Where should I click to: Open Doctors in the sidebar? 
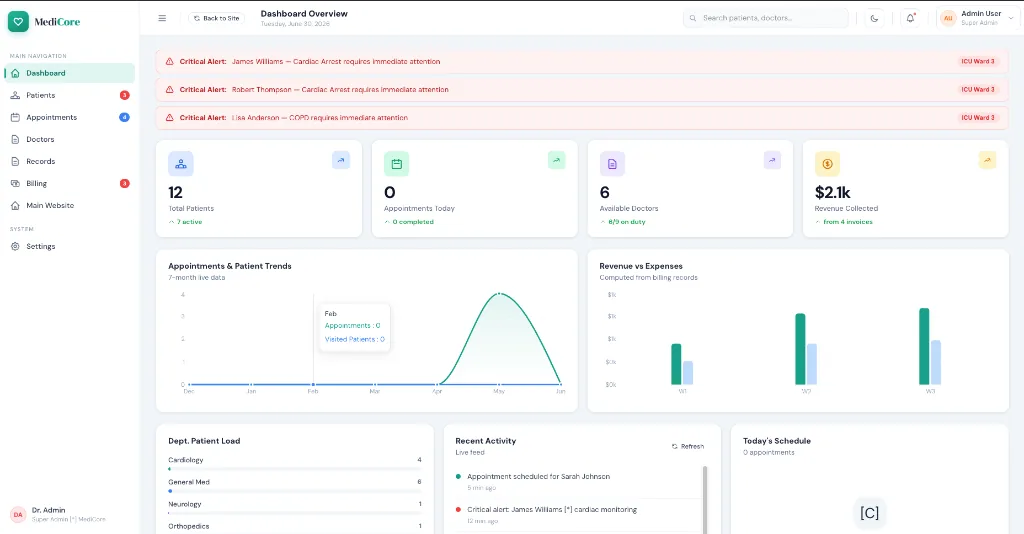[x=69, y=139]
